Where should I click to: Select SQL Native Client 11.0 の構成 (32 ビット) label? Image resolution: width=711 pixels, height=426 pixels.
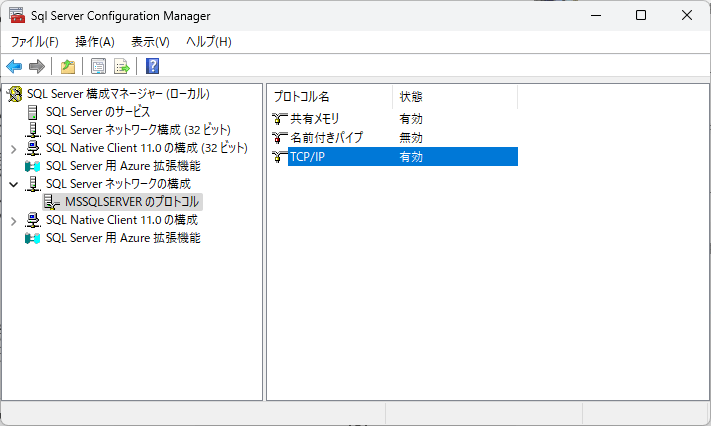[147, 148]
